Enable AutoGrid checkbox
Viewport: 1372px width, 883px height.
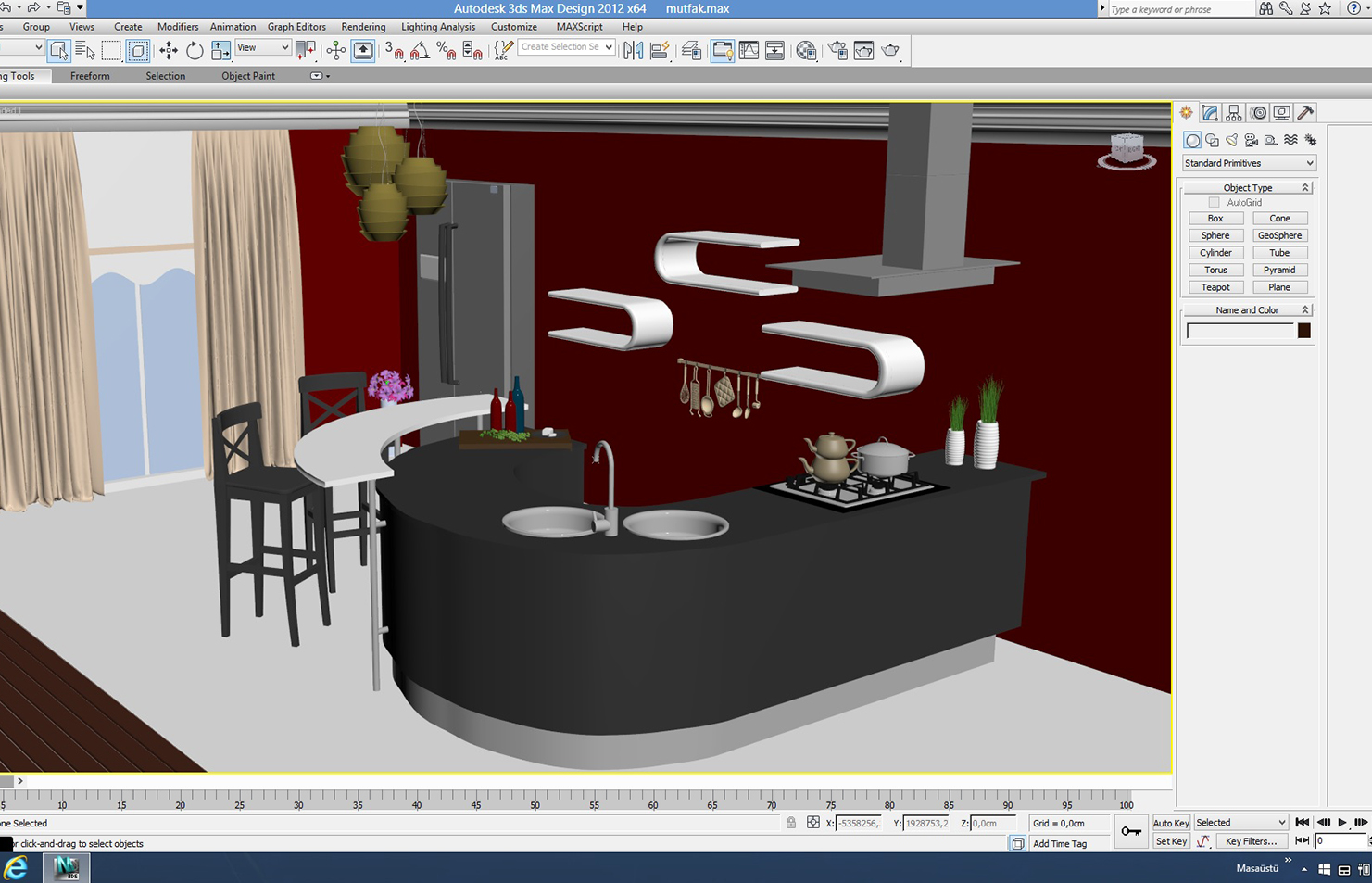point(1214,202)
